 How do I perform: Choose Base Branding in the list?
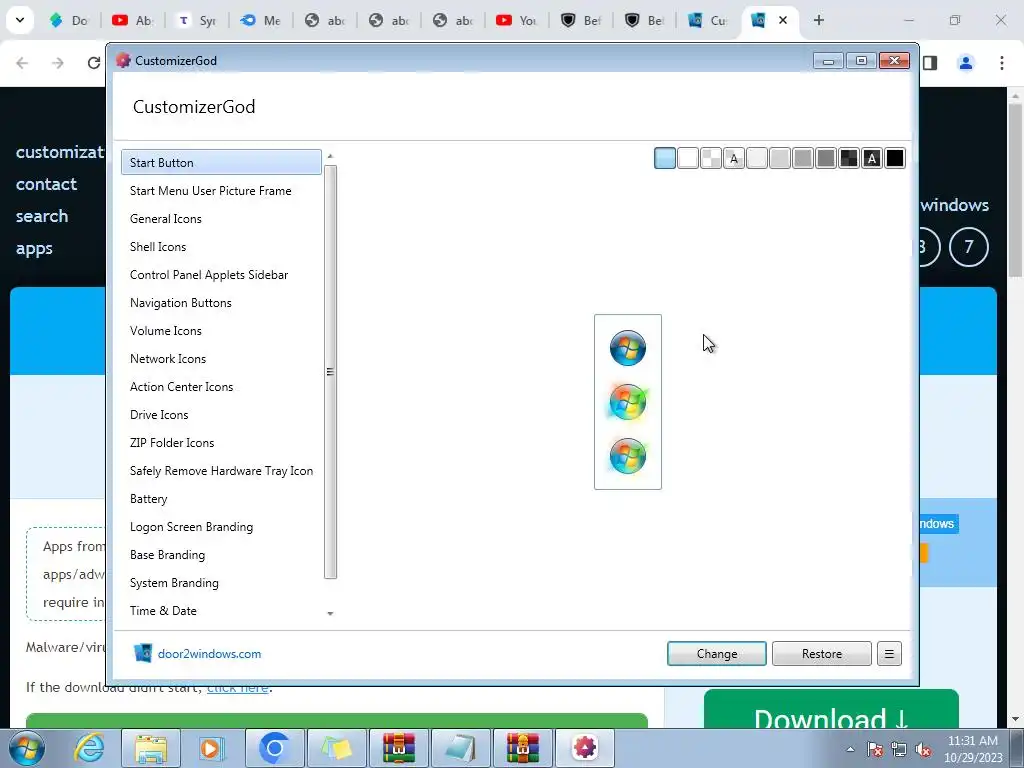(x=221, y=555)
